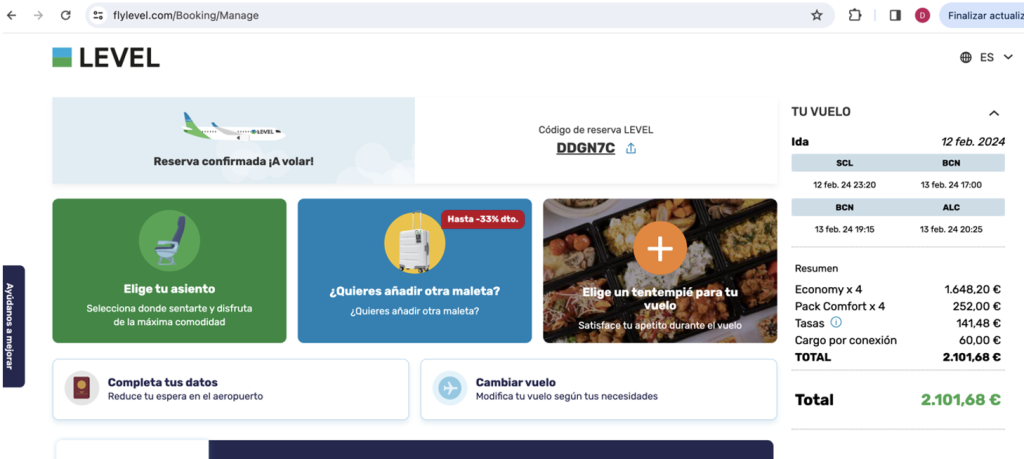Toggle the browser side panel icon
Screen dimensions: 1024x459
[895, 16]
